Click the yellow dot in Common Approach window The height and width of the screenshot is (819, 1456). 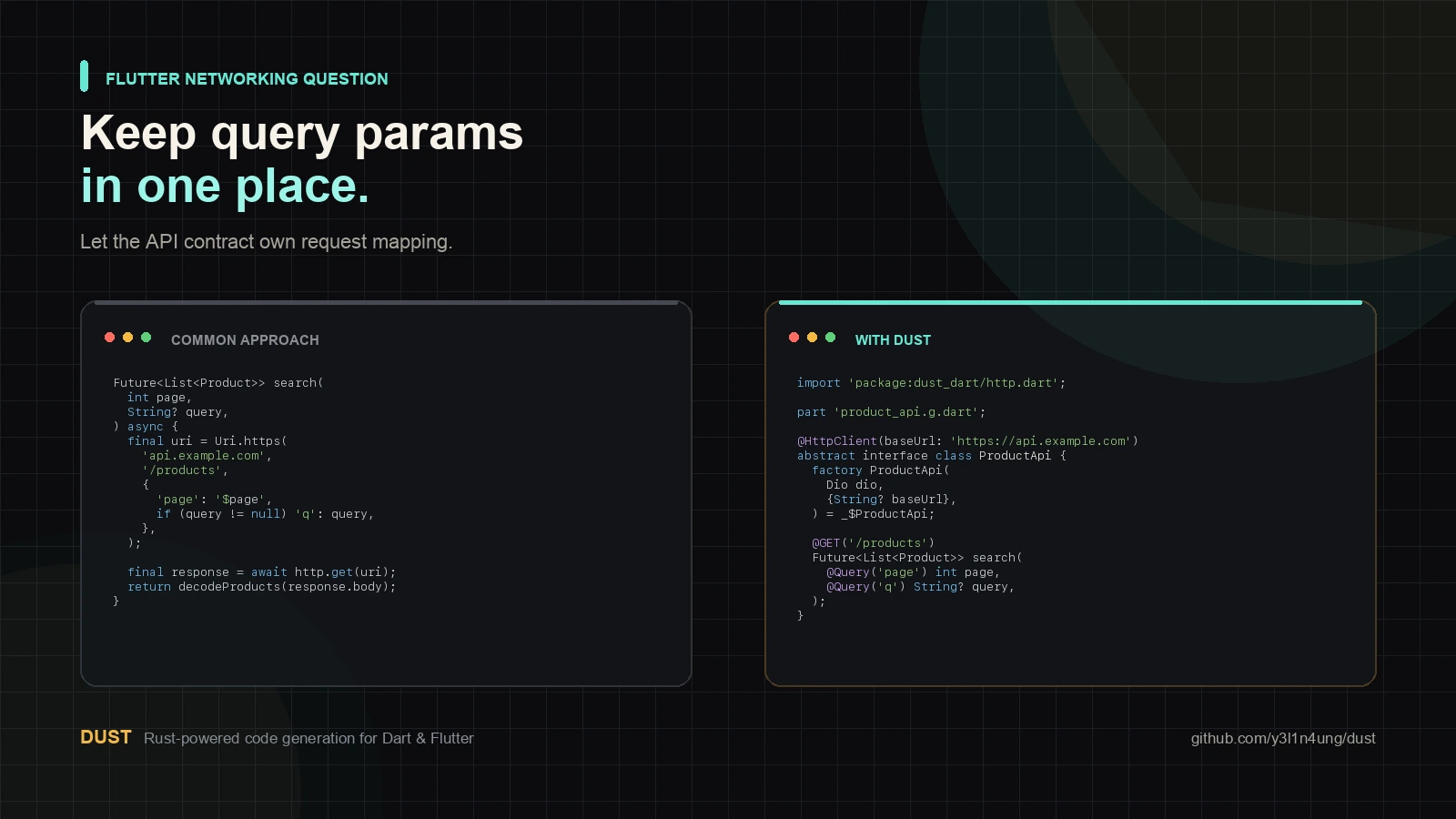(127, 338)
